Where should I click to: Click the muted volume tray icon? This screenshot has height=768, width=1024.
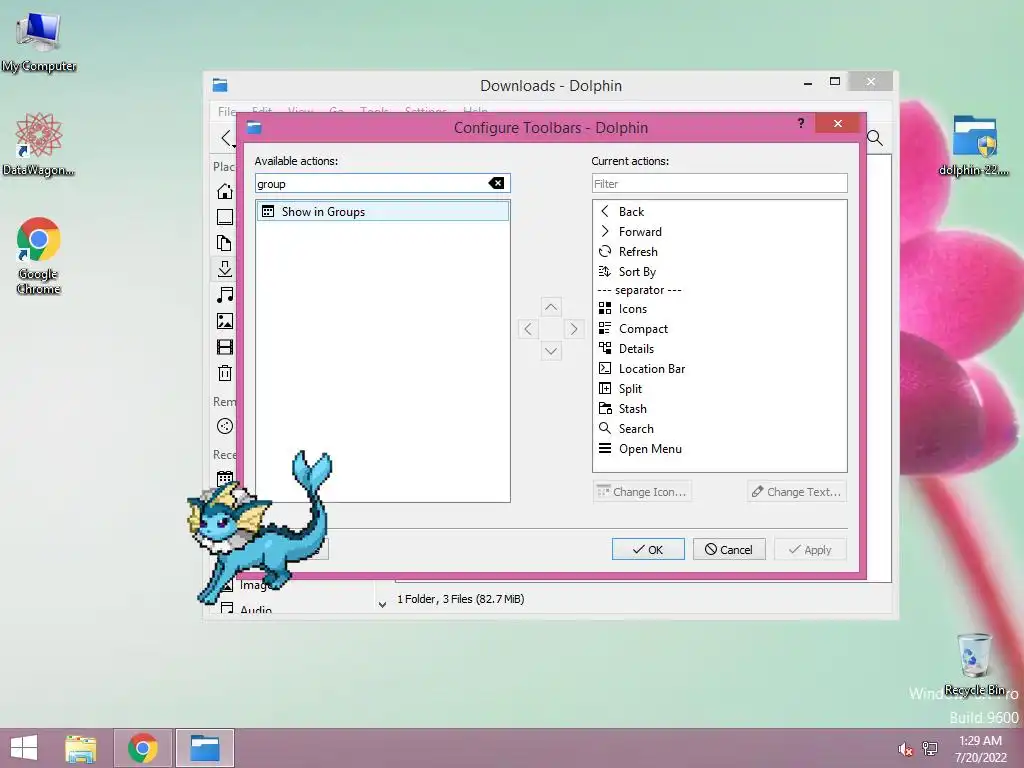click(905, 749)
